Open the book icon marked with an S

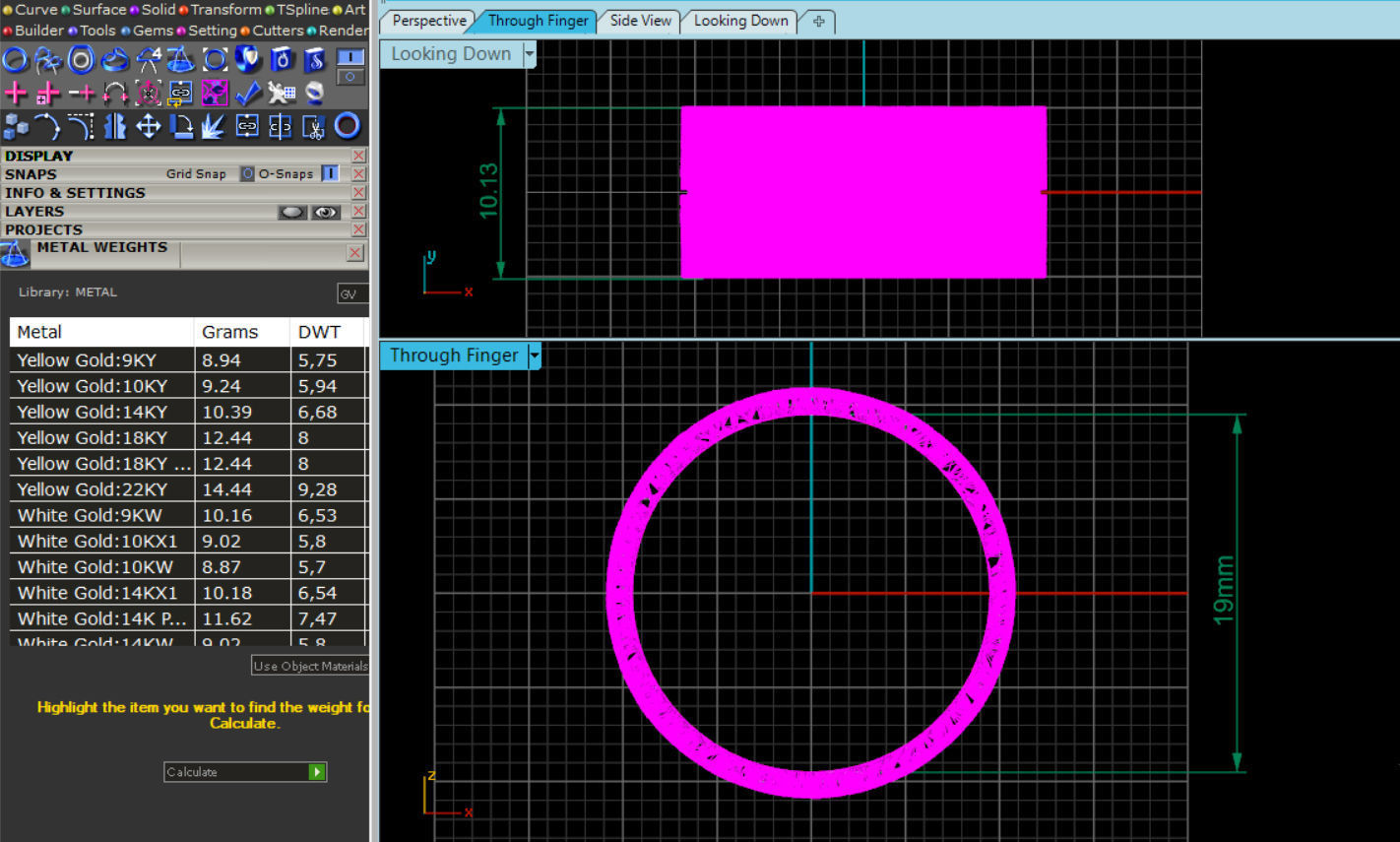click(315, 60)
